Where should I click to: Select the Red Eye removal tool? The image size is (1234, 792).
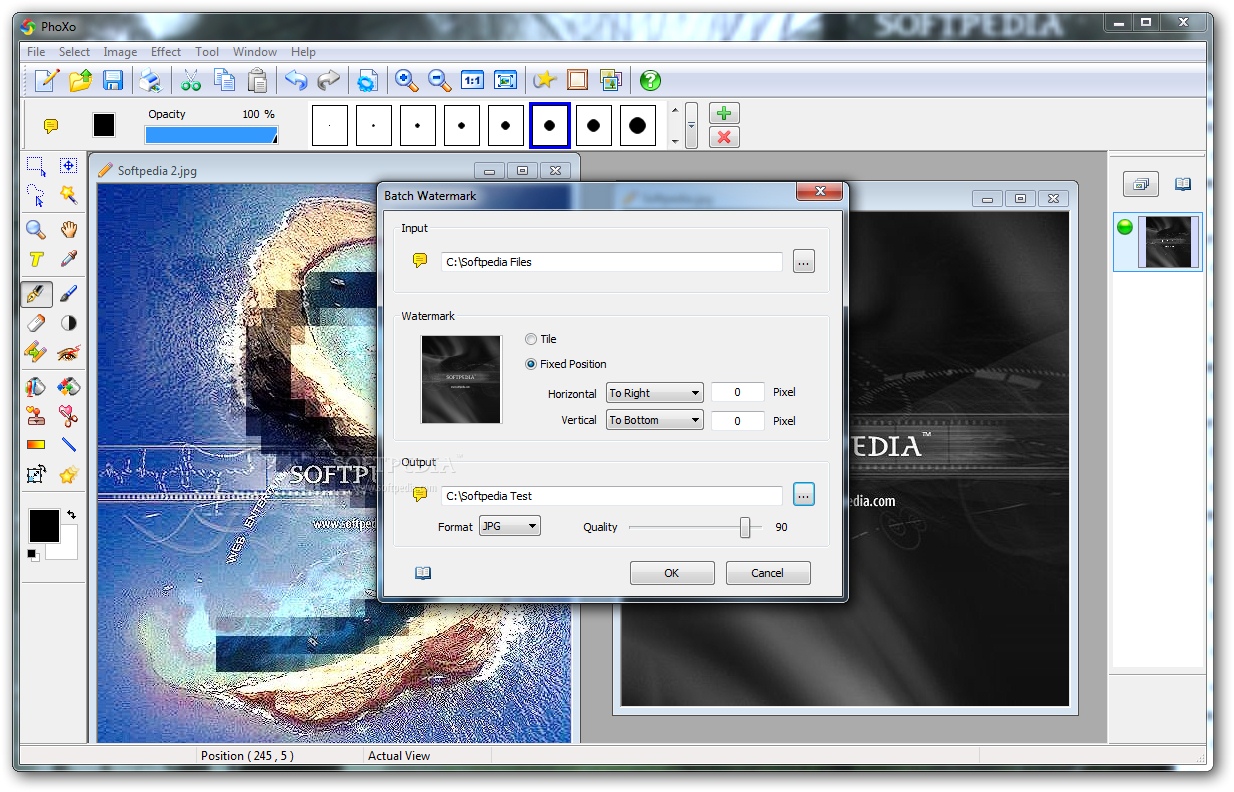click(x=68, y=352)
